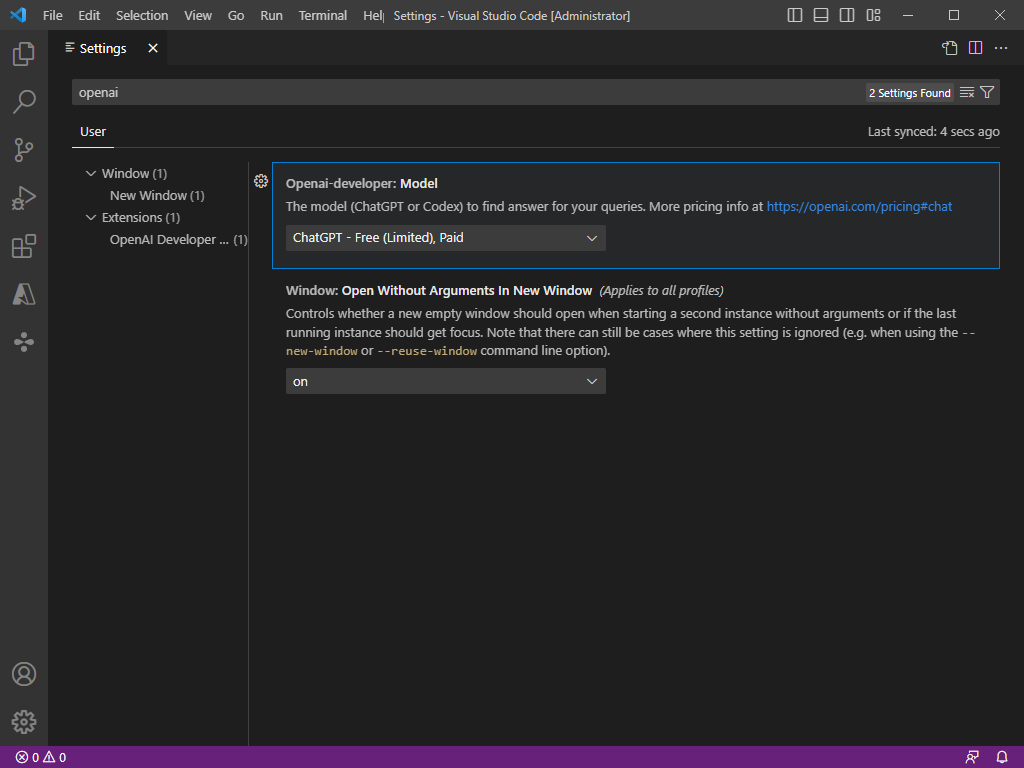Open the Manage gear in activity bar
Image resolution: width=1024 pixels, height=768 pixels.
24,722
